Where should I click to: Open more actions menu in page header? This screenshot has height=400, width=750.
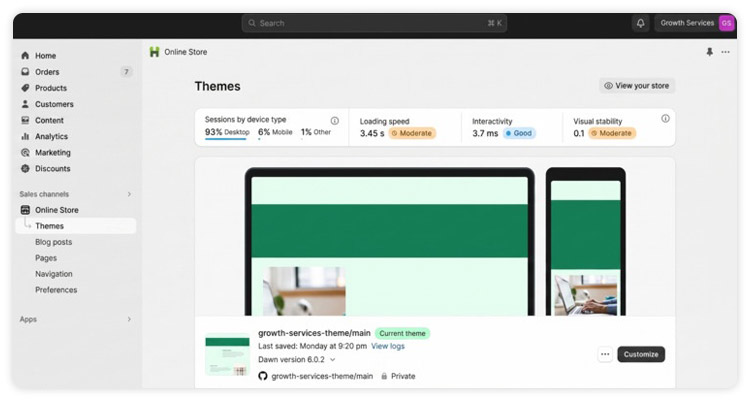tap(726, 52)
